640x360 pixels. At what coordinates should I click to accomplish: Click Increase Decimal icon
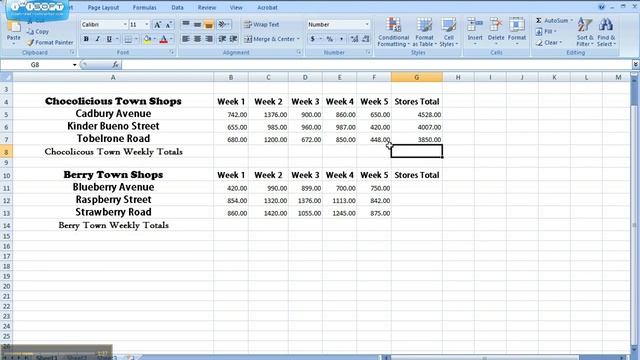354,39
